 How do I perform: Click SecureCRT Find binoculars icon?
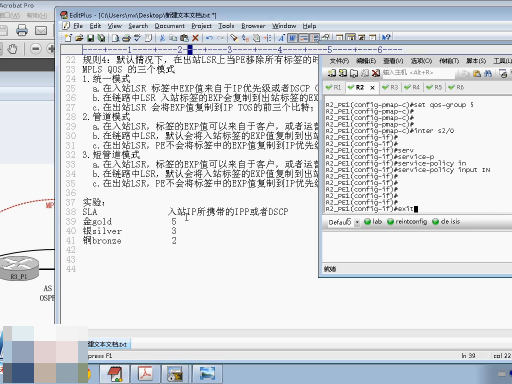point(488,73)
